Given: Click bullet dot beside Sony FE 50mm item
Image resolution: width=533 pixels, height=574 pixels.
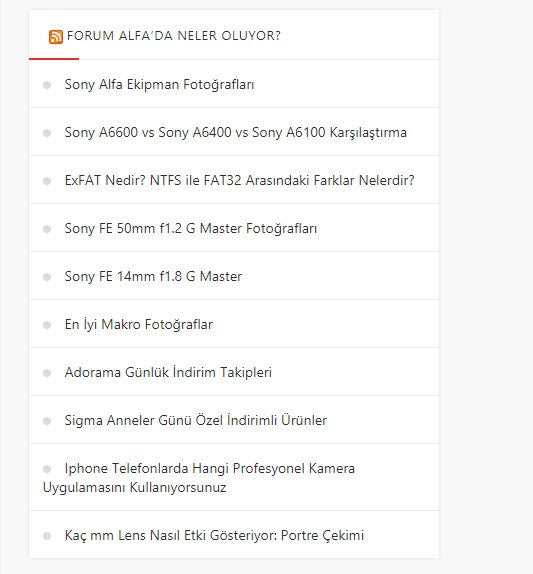Looking at the screenshot, I should [x=47, y=229].
